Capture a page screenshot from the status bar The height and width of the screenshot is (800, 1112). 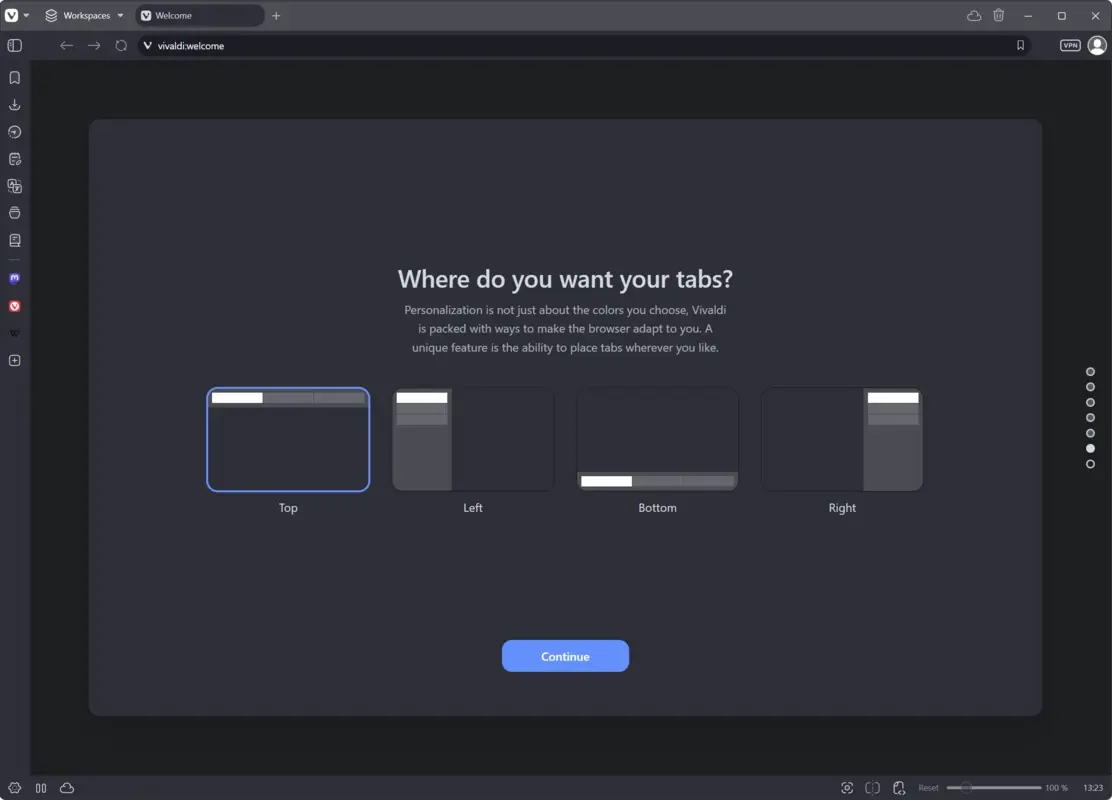[847, 788]
